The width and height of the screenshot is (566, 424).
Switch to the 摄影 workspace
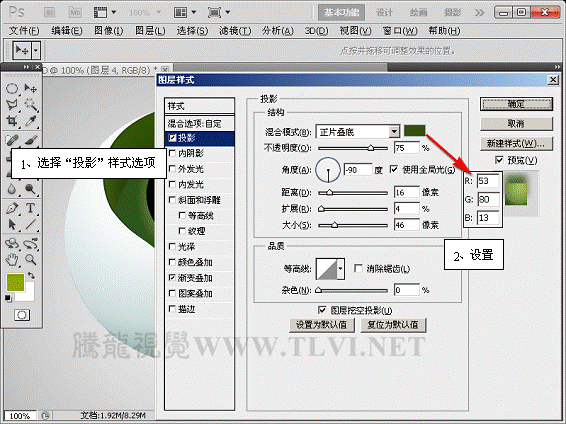click(452, 13)
